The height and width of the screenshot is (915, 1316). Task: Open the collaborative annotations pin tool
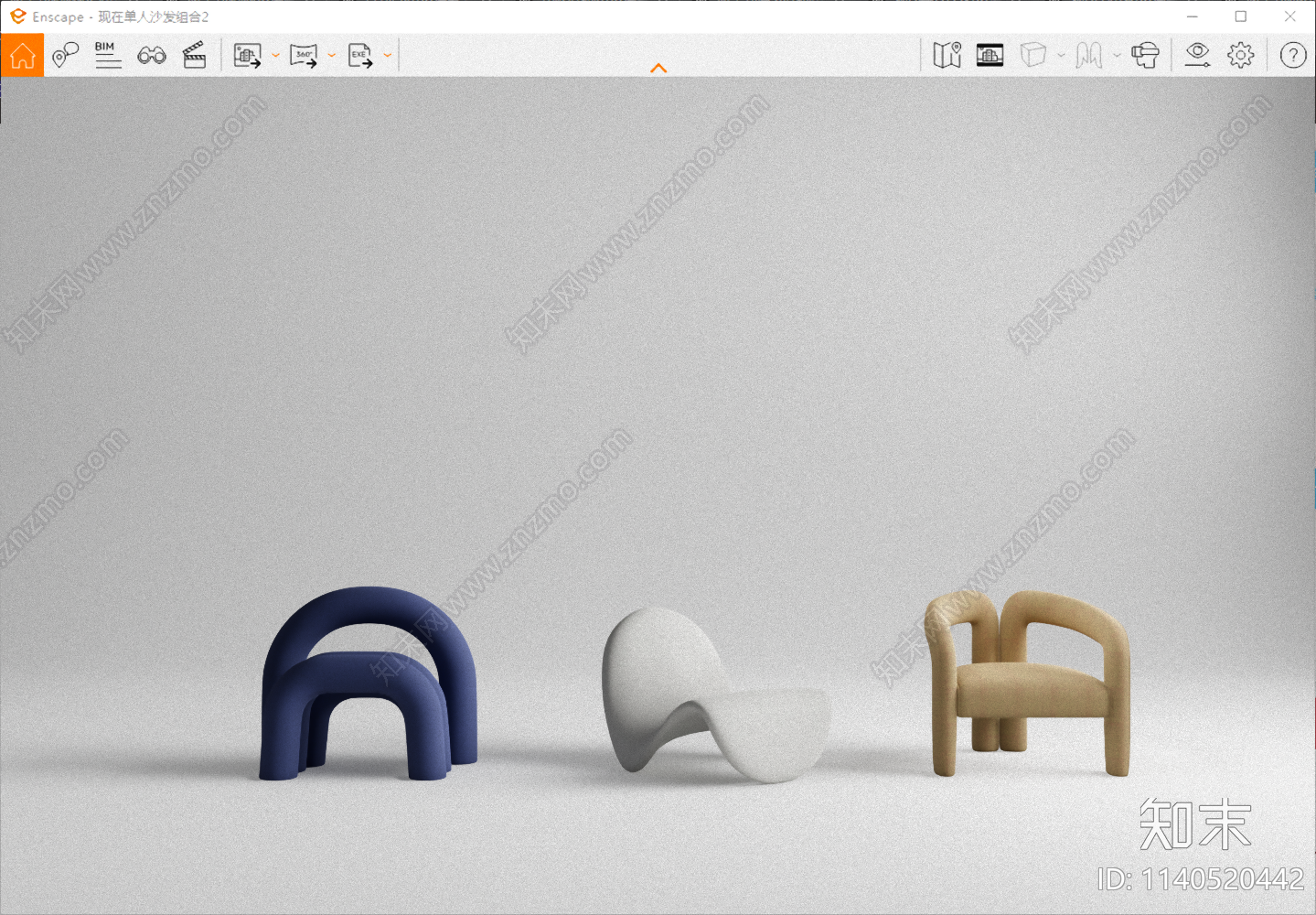click(65, 55)
